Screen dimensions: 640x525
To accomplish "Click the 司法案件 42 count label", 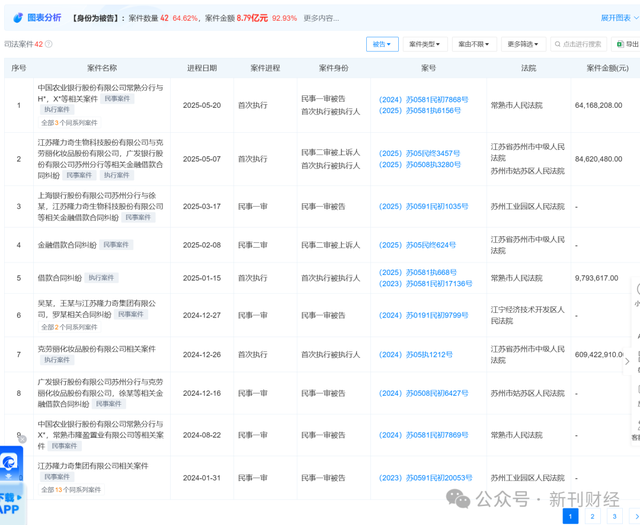I will [x=24, y=44].
